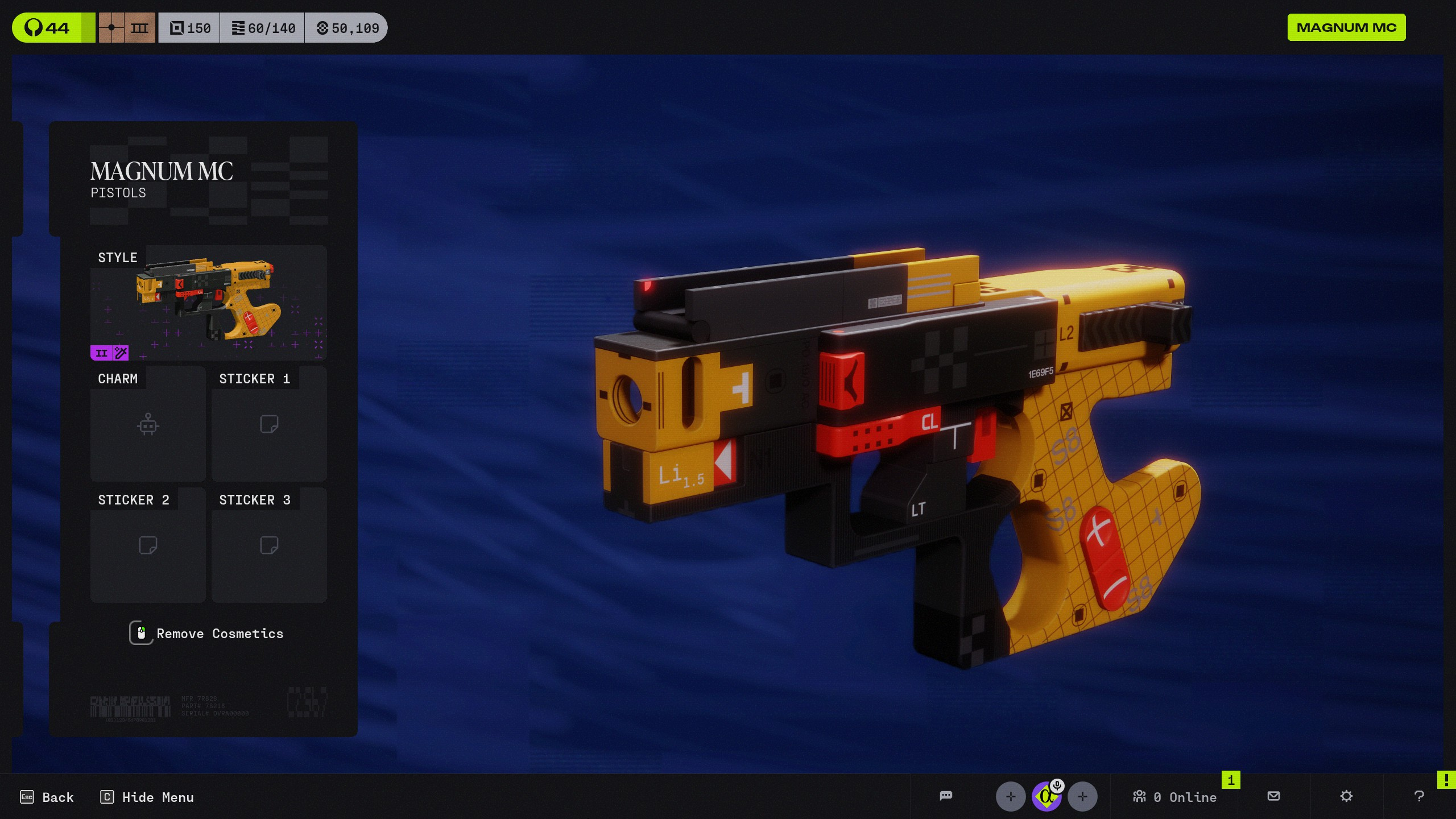This screenshot has height=819, width=1456.
Task: Select the 60/140 progress counter
Action: (263, 28)
